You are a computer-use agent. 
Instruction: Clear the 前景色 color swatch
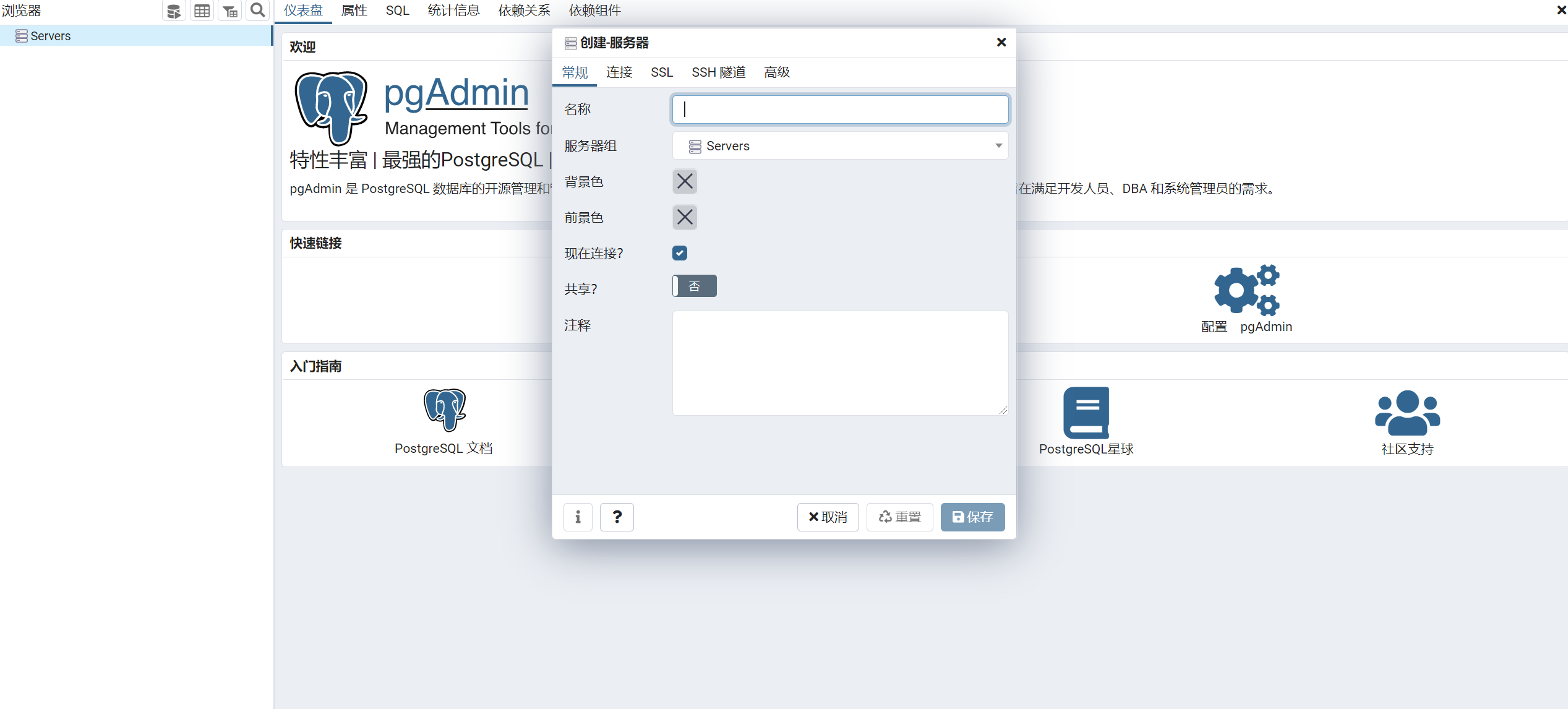pyautogui.click(x=685, y=217)
